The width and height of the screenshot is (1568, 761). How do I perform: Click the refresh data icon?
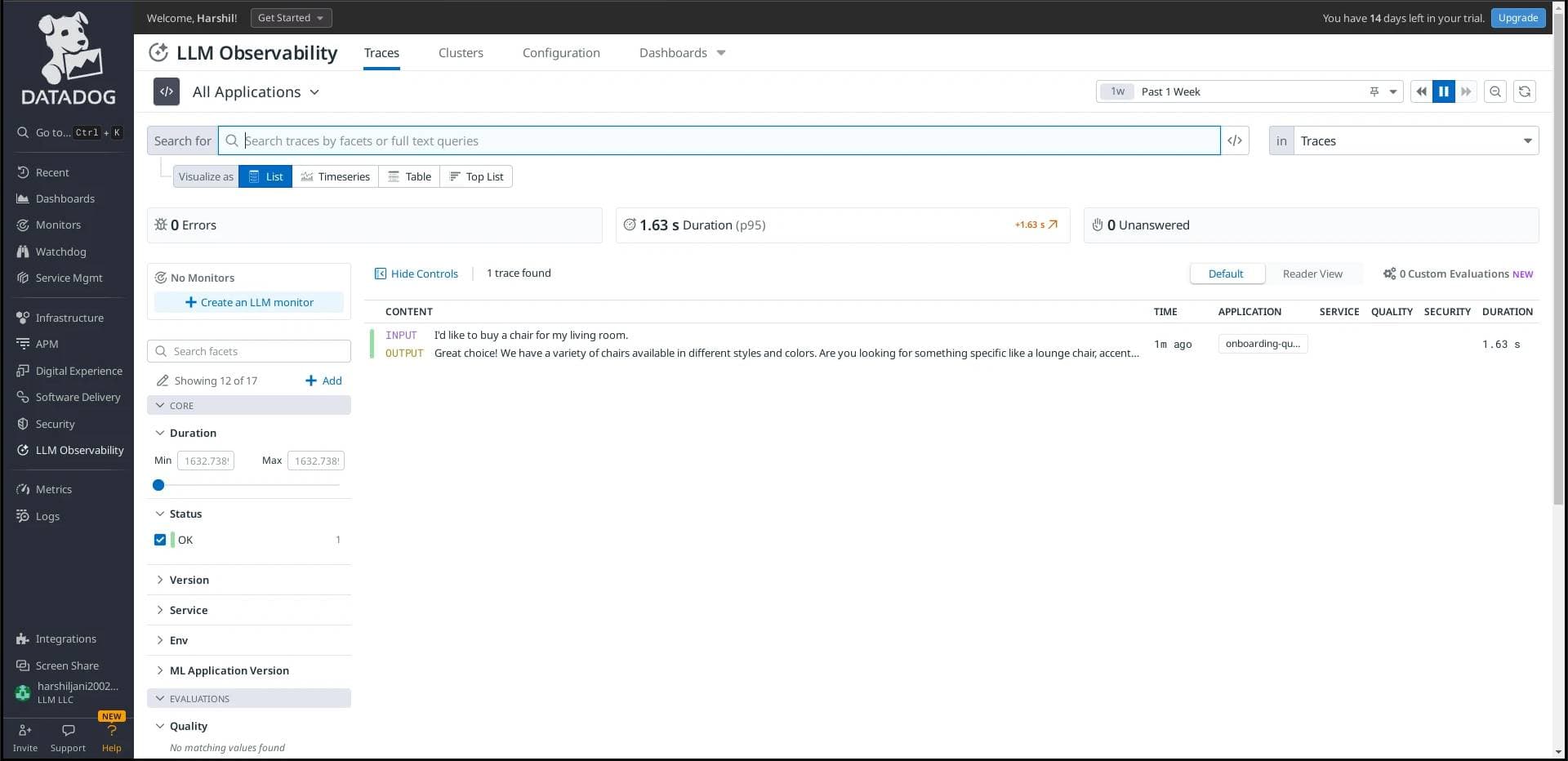coord(1523,91)
